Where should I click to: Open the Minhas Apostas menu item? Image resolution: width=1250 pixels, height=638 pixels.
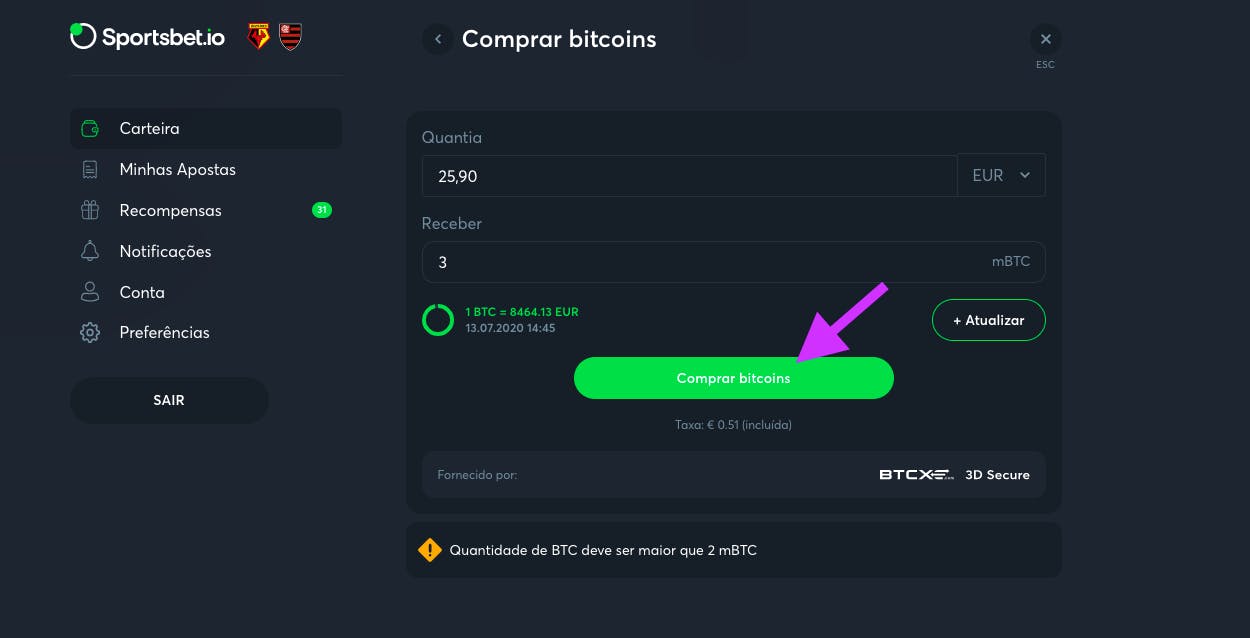click(177, 170)
